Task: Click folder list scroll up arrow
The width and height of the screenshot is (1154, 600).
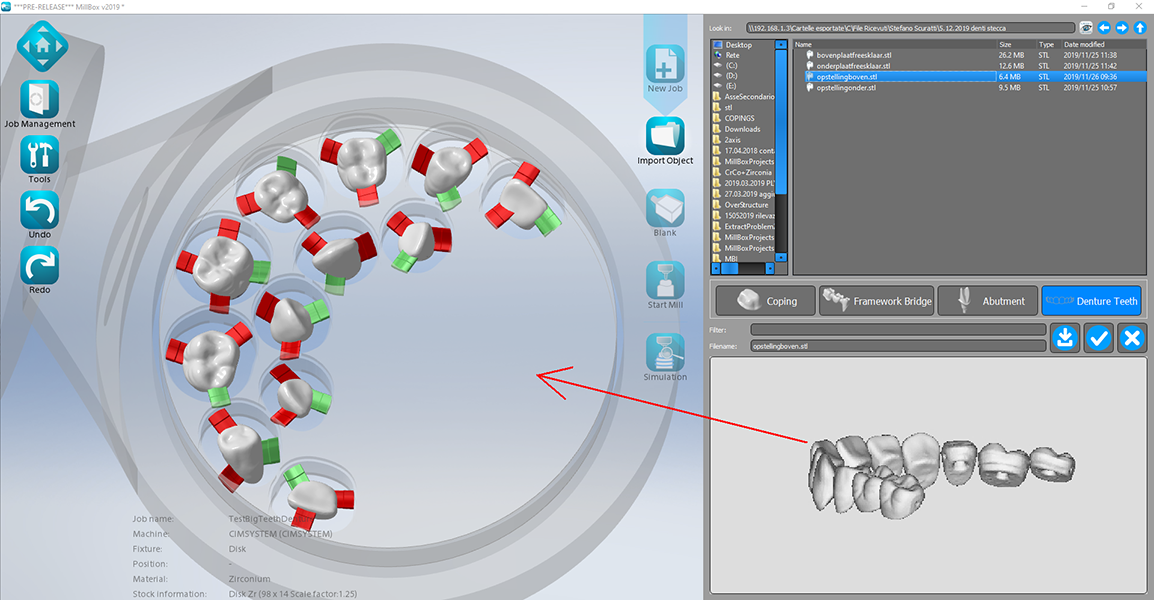Action: click(x=781, y=45)
